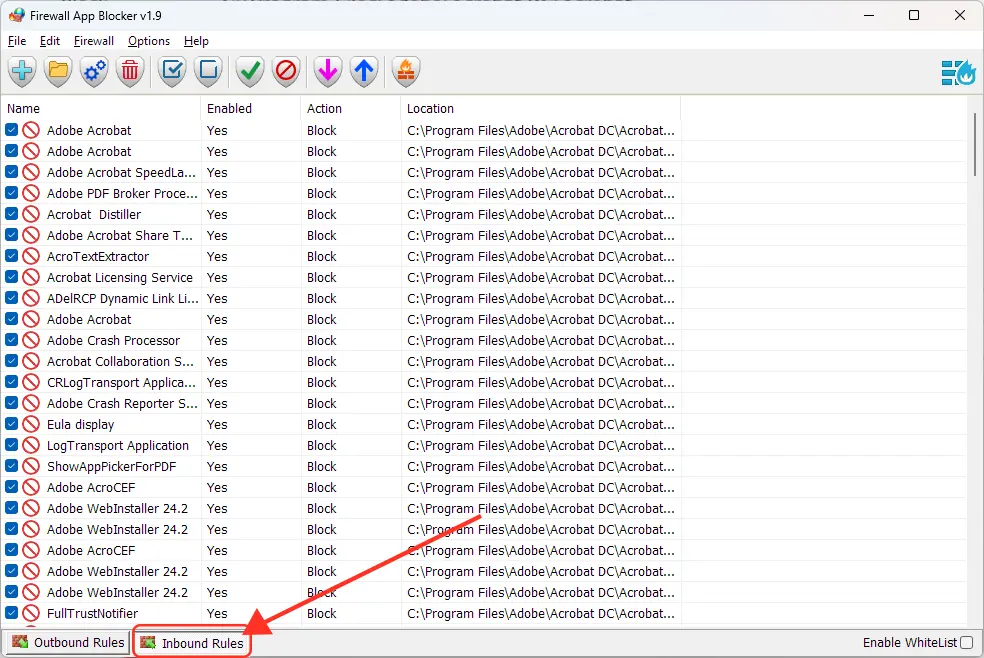Image resolution: width=984 pixels, height=658 pixels.
Task: Click block icon beside Adobe Crash Processor
Action: pyautogui.click(x=31, y=341)
